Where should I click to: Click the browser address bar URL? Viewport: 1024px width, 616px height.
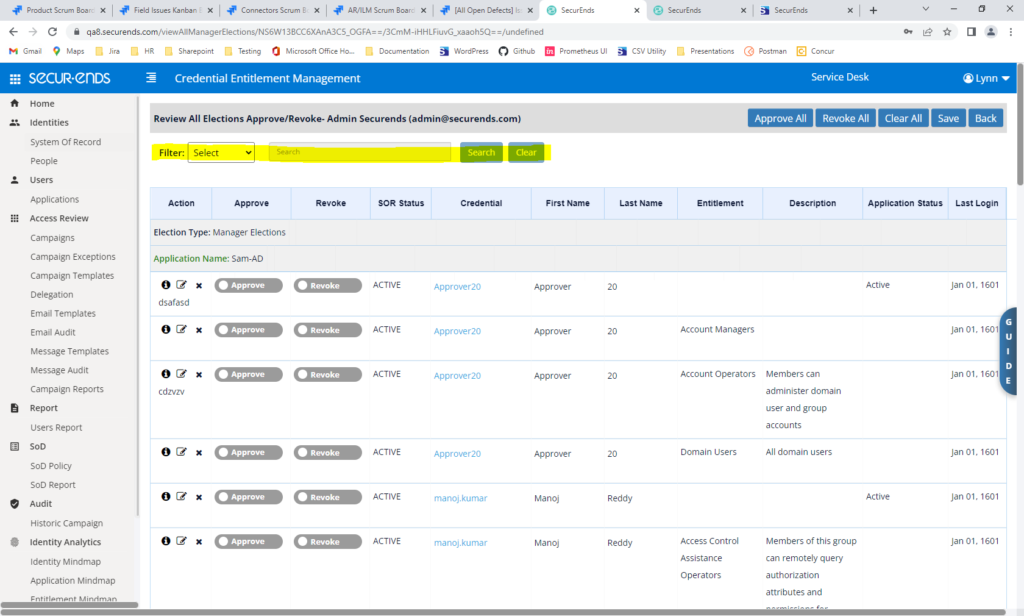315,31
